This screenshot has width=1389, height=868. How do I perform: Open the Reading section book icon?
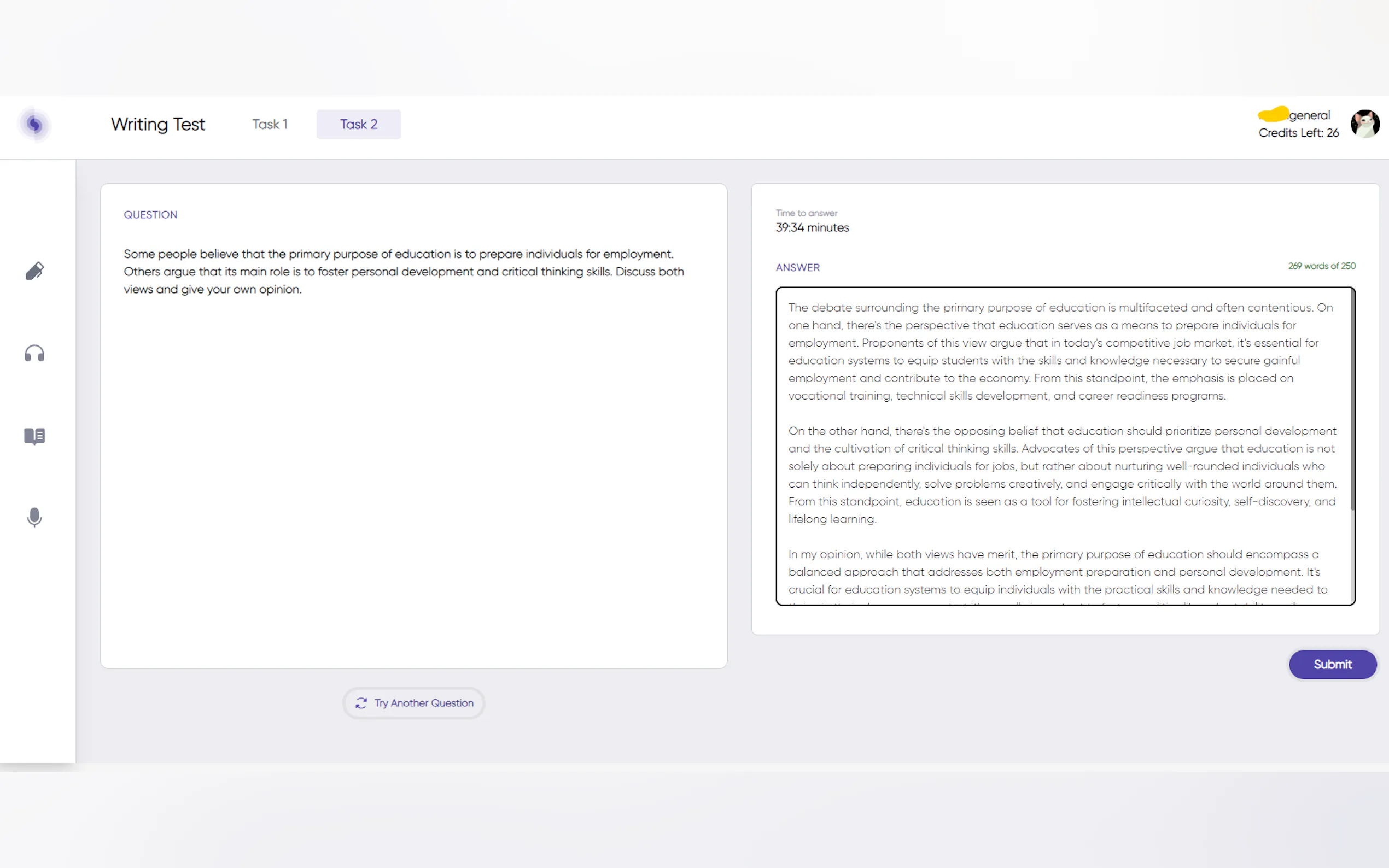34,436
